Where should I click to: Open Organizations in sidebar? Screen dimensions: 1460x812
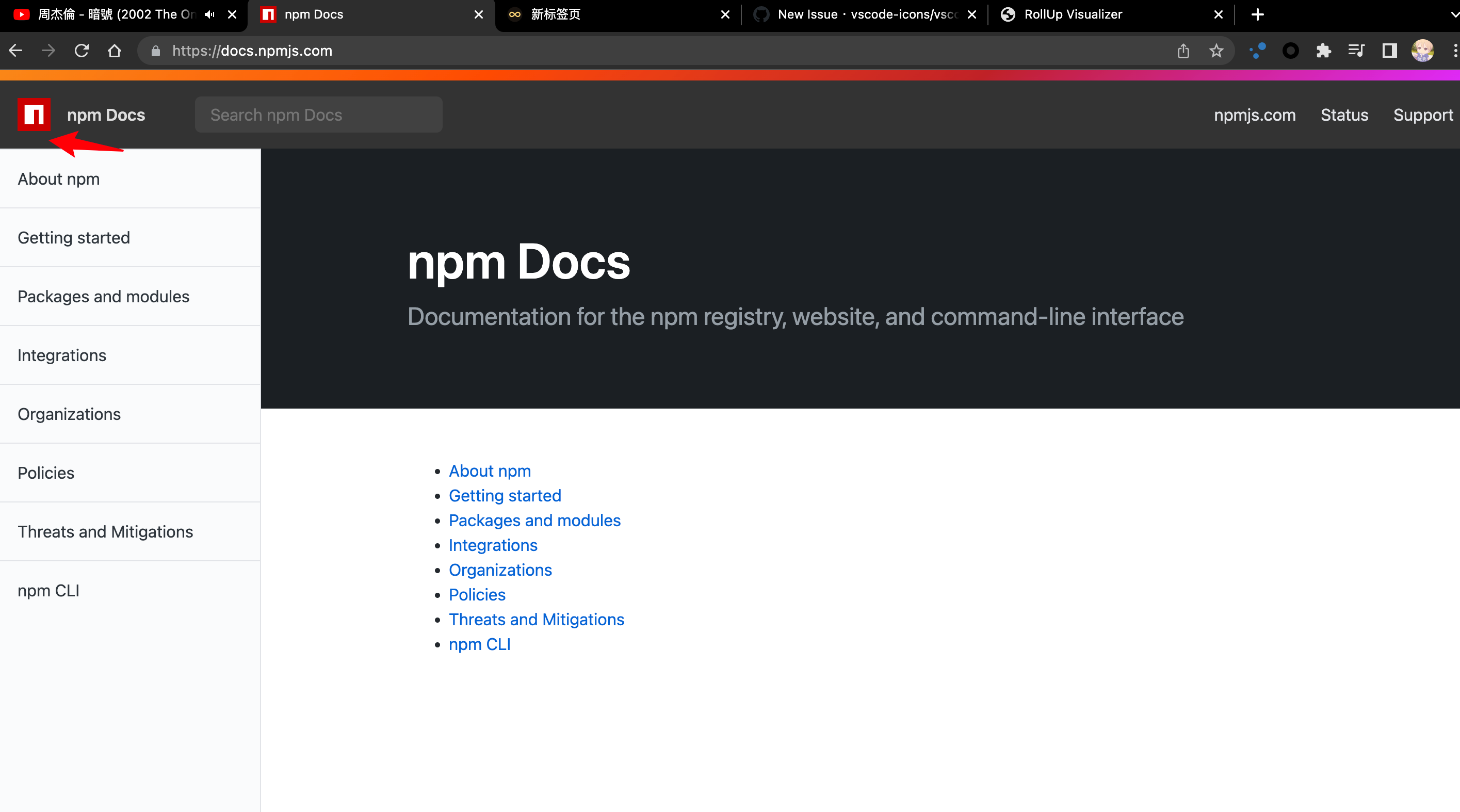point(131,414)
